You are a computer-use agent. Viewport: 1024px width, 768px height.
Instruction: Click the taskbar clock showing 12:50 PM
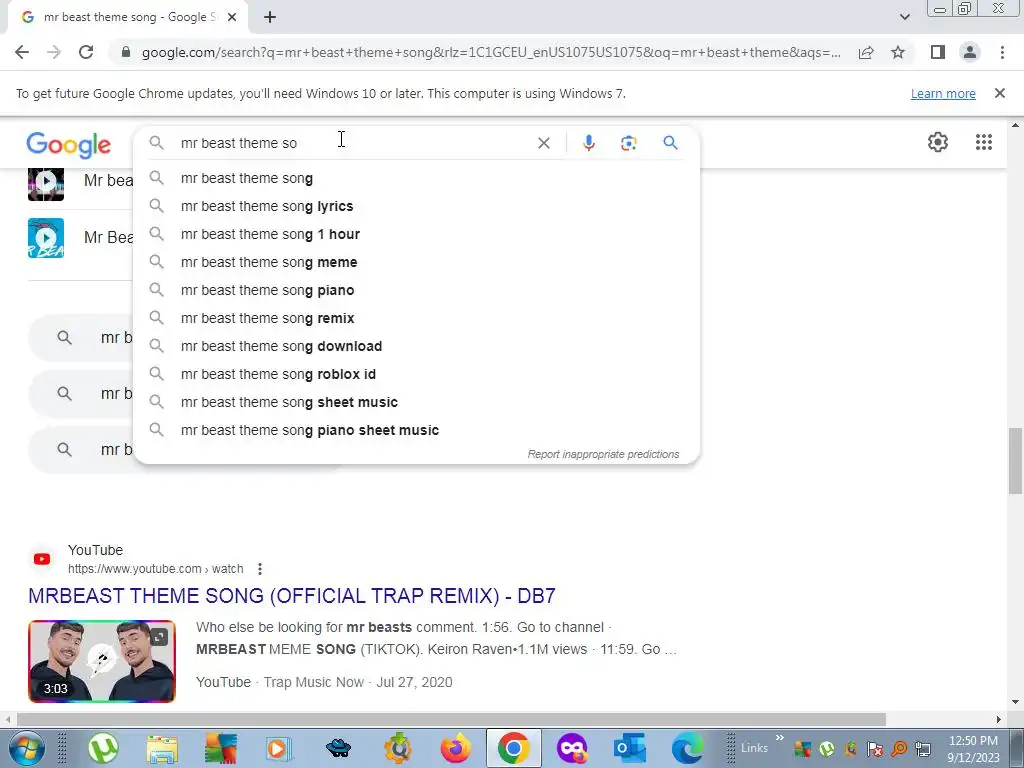973,748
